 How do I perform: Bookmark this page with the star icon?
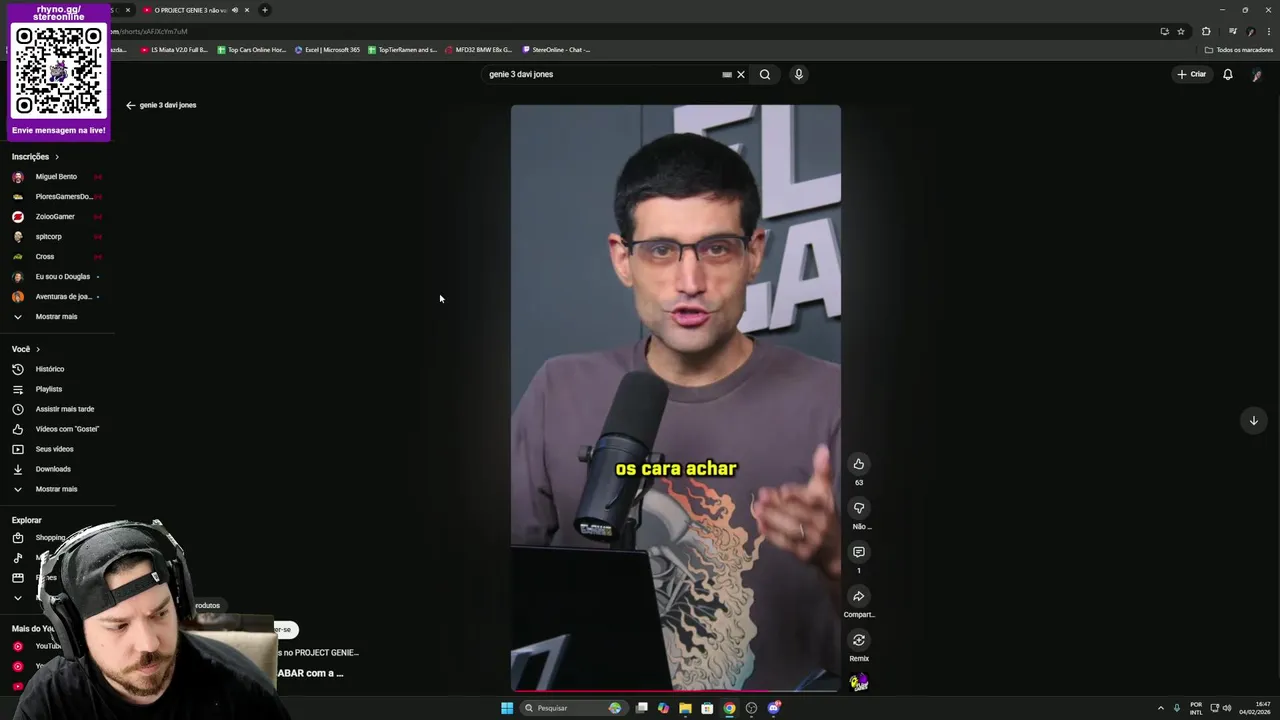[1181, 31]
